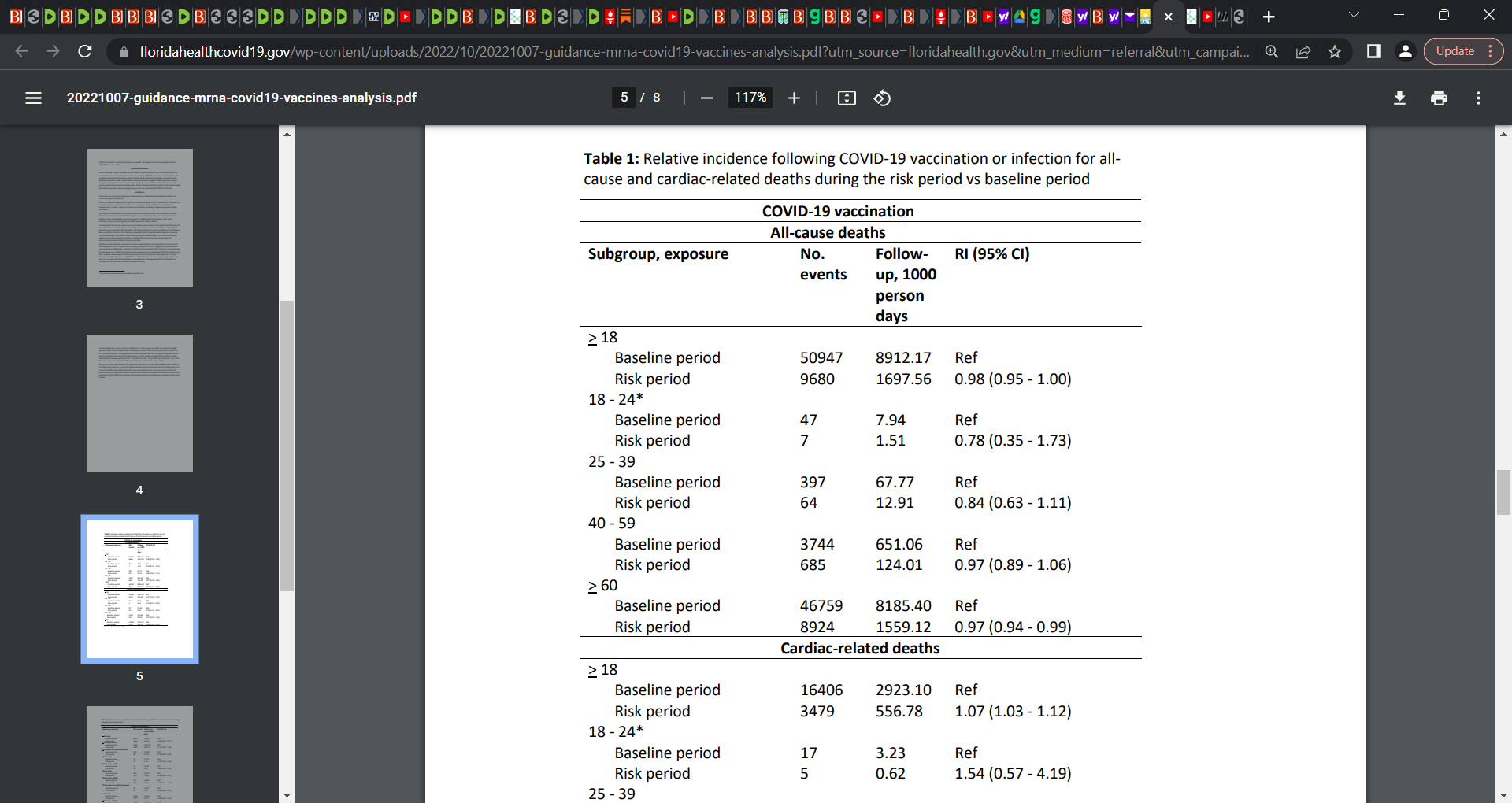1512x803 pixels.
Task: Click thumbnail panel scroll down arrow
Action: 287,795
